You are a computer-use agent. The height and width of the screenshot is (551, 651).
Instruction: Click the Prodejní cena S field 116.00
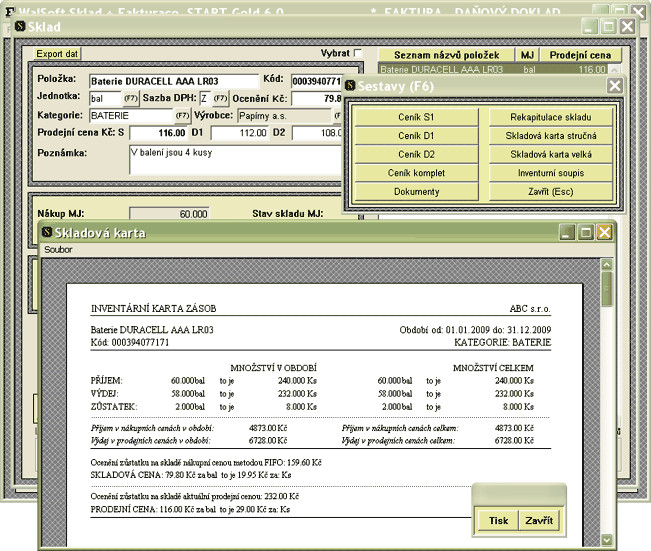pyautogui.click(x=158, y=133)
